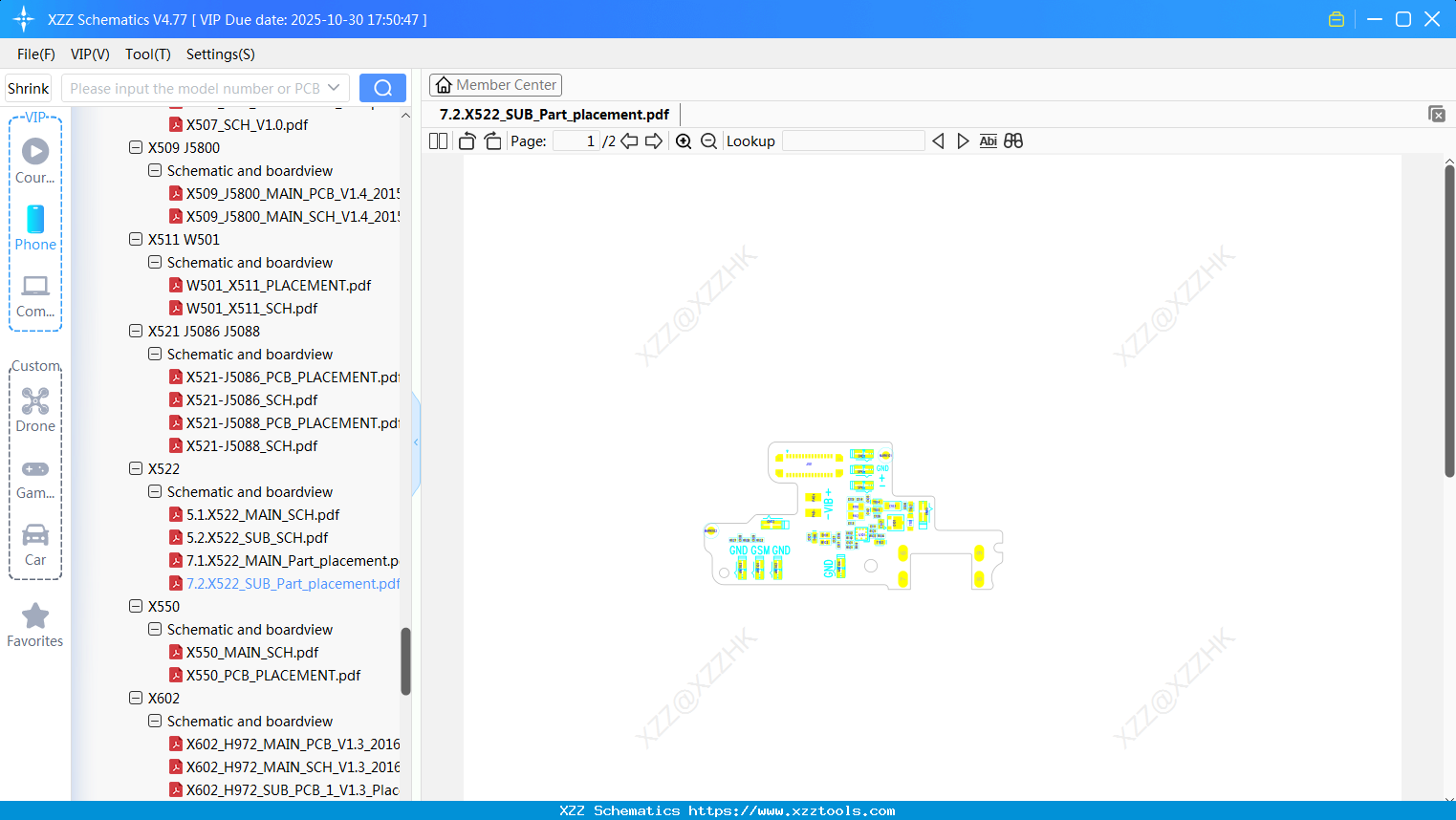1456x820 pixels.
Task: Jump to previous search result arrow
Action: (x=937, y=140)
